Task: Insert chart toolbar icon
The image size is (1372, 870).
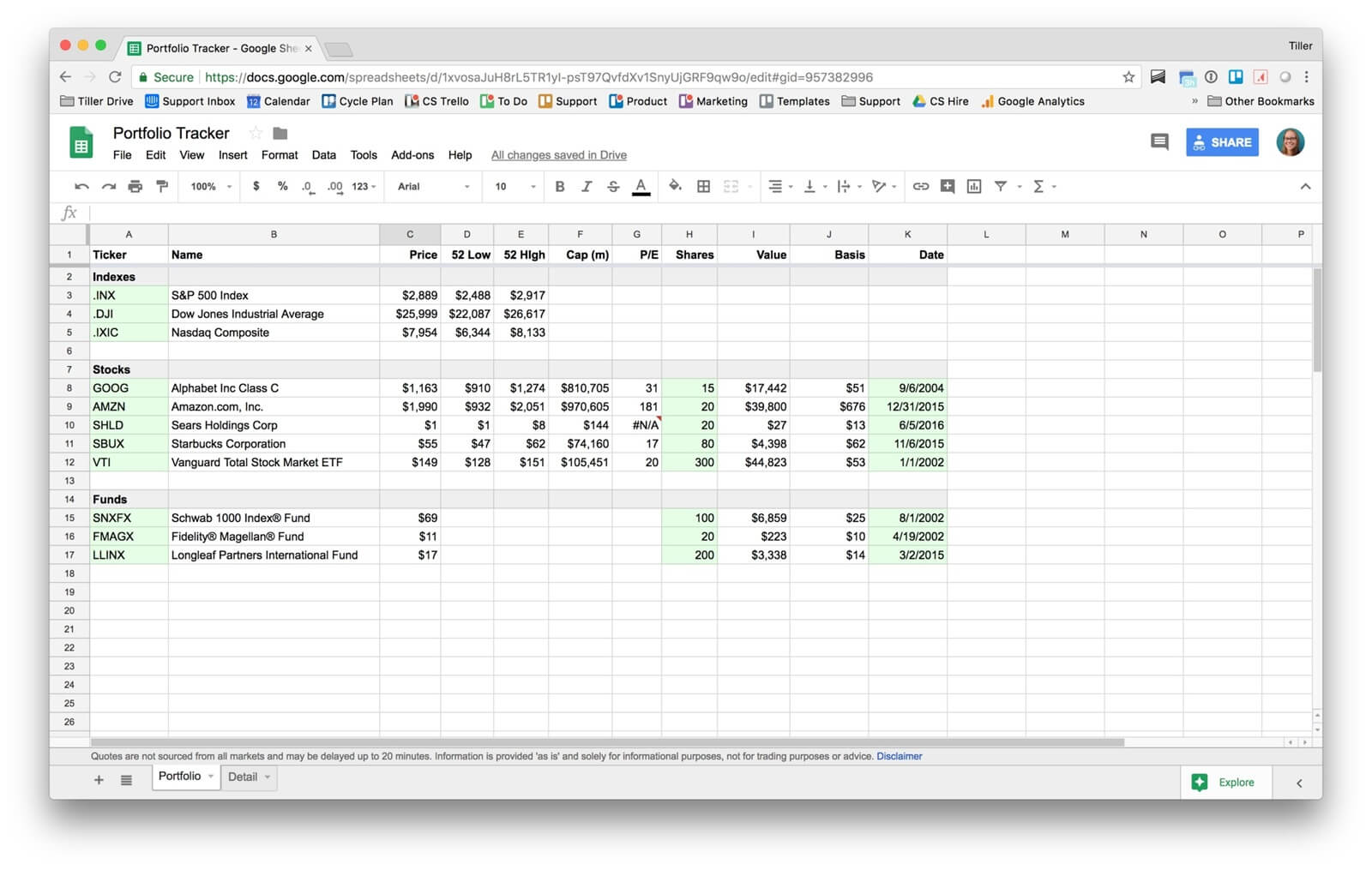Action: click(x=974, y=186)
